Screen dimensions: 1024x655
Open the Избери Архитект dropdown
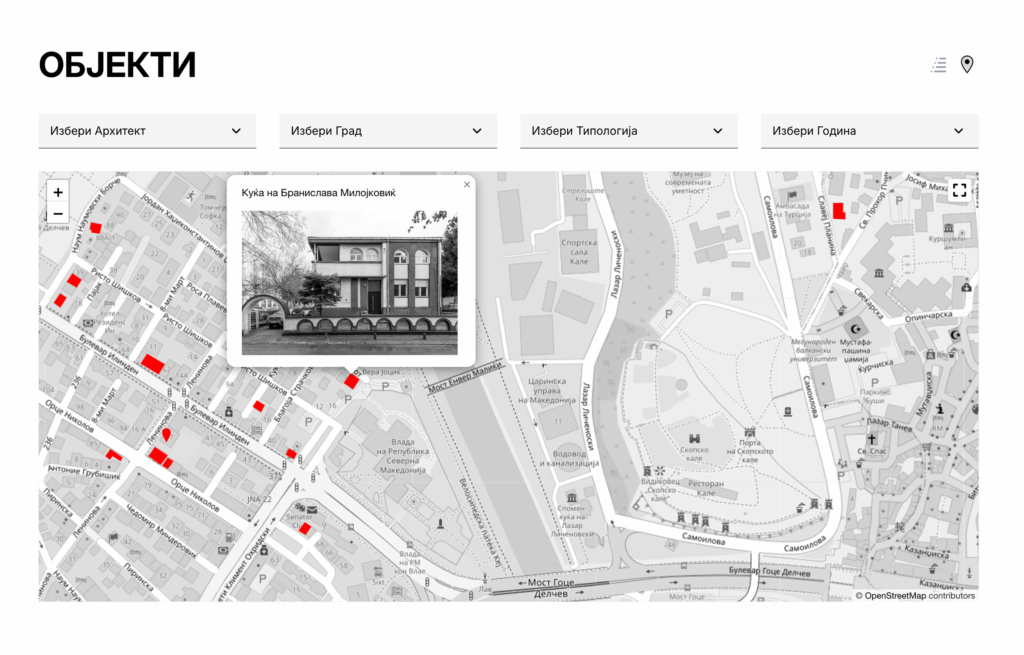coord(147,131)
